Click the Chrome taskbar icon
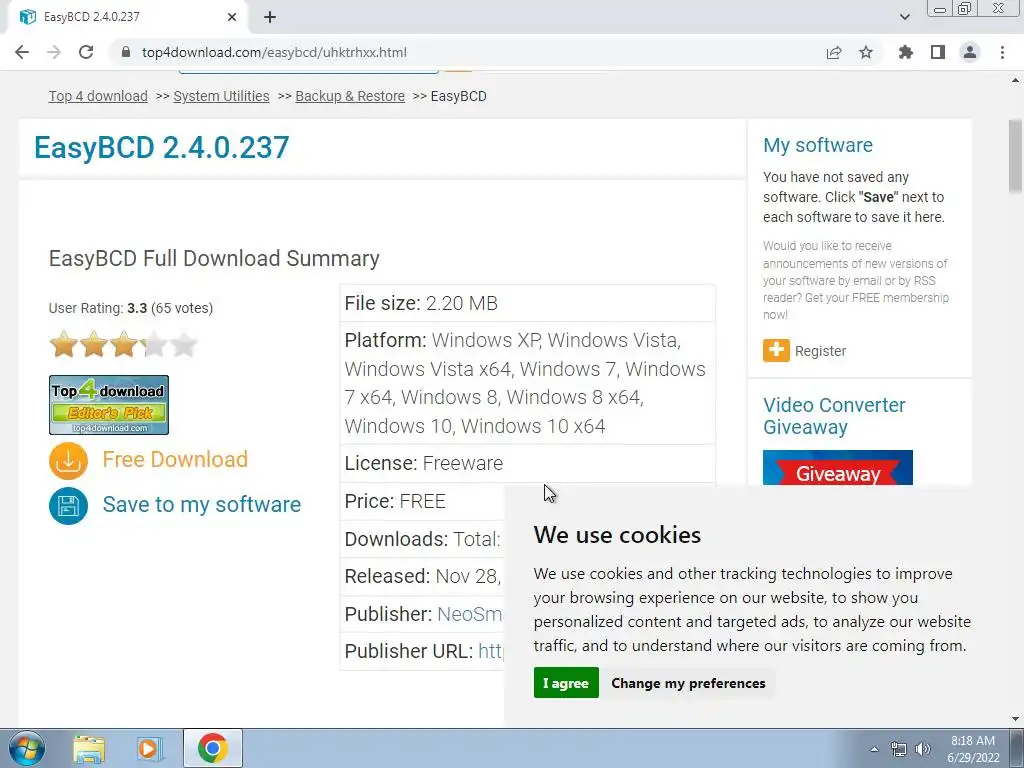This screenshot has width=1024, height=768. coord(213,748)
